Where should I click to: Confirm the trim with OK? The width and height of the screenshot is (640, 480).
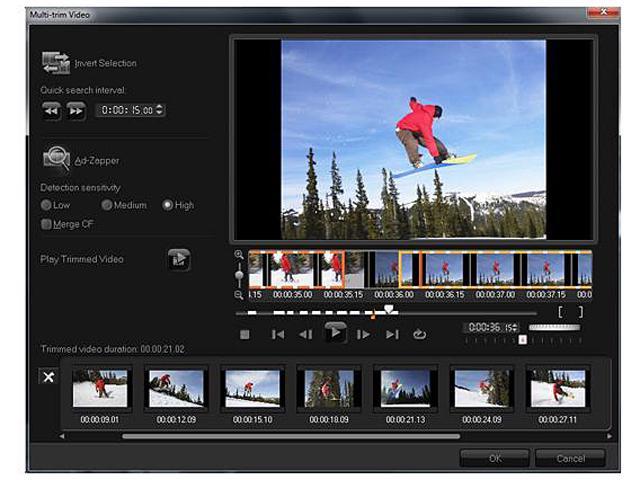click(x=494, y=458)
